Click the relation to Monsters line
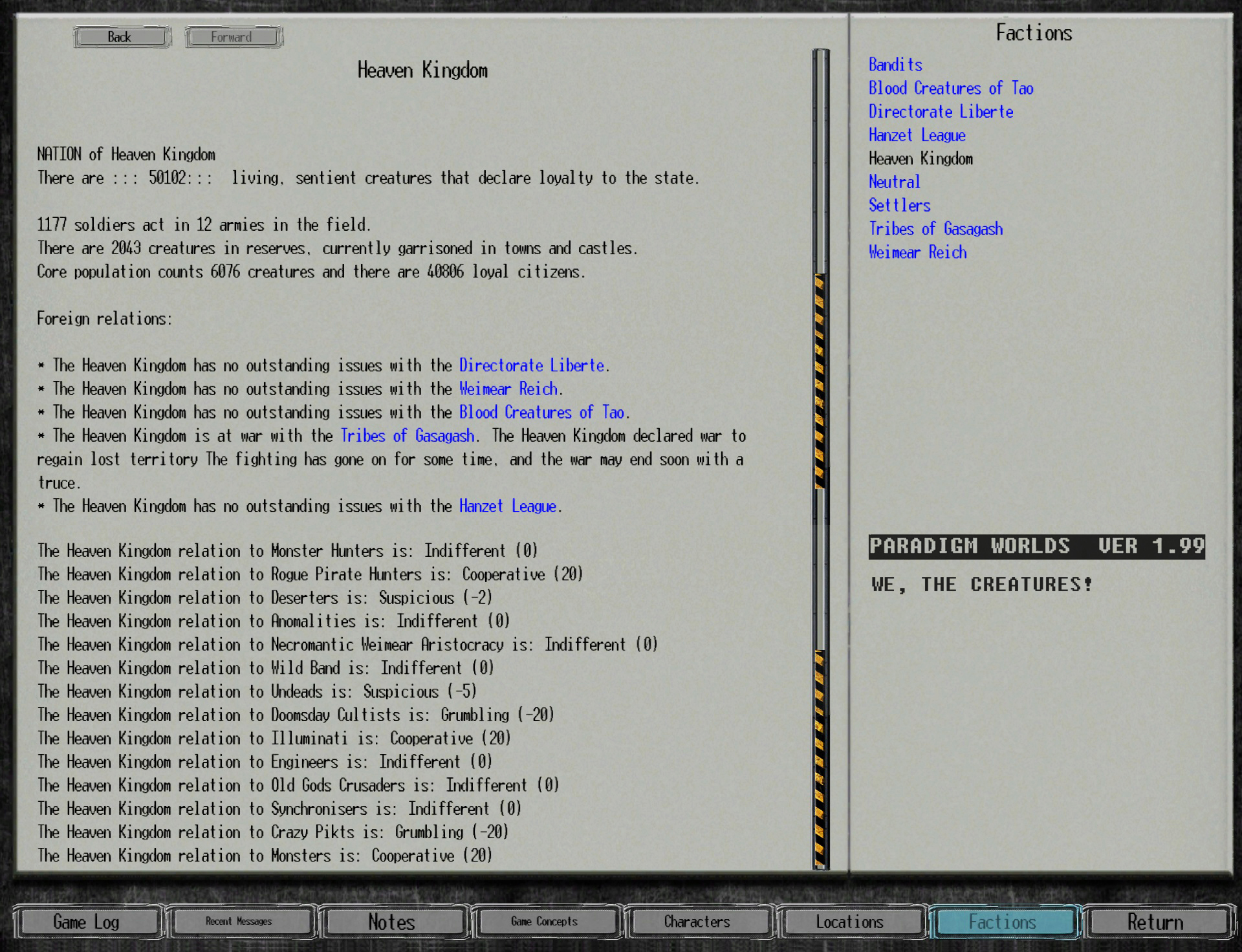The image size is (1242, 952). tap(265, 855)
